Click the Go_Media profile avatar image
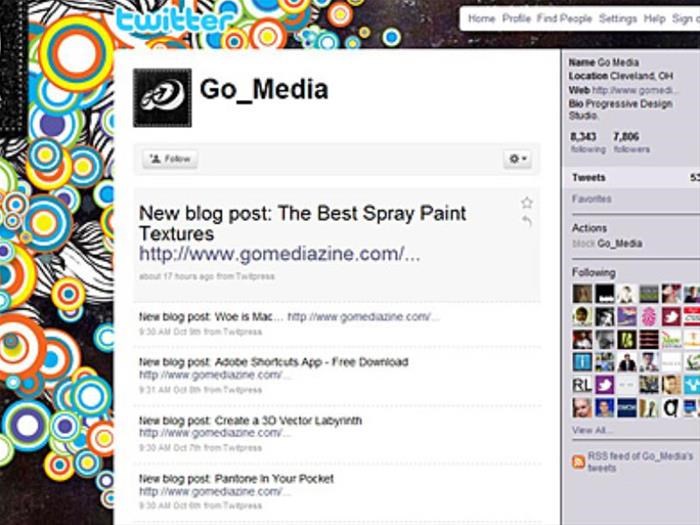The width and height of the screenshot is (700, 525). click(162, 98)
